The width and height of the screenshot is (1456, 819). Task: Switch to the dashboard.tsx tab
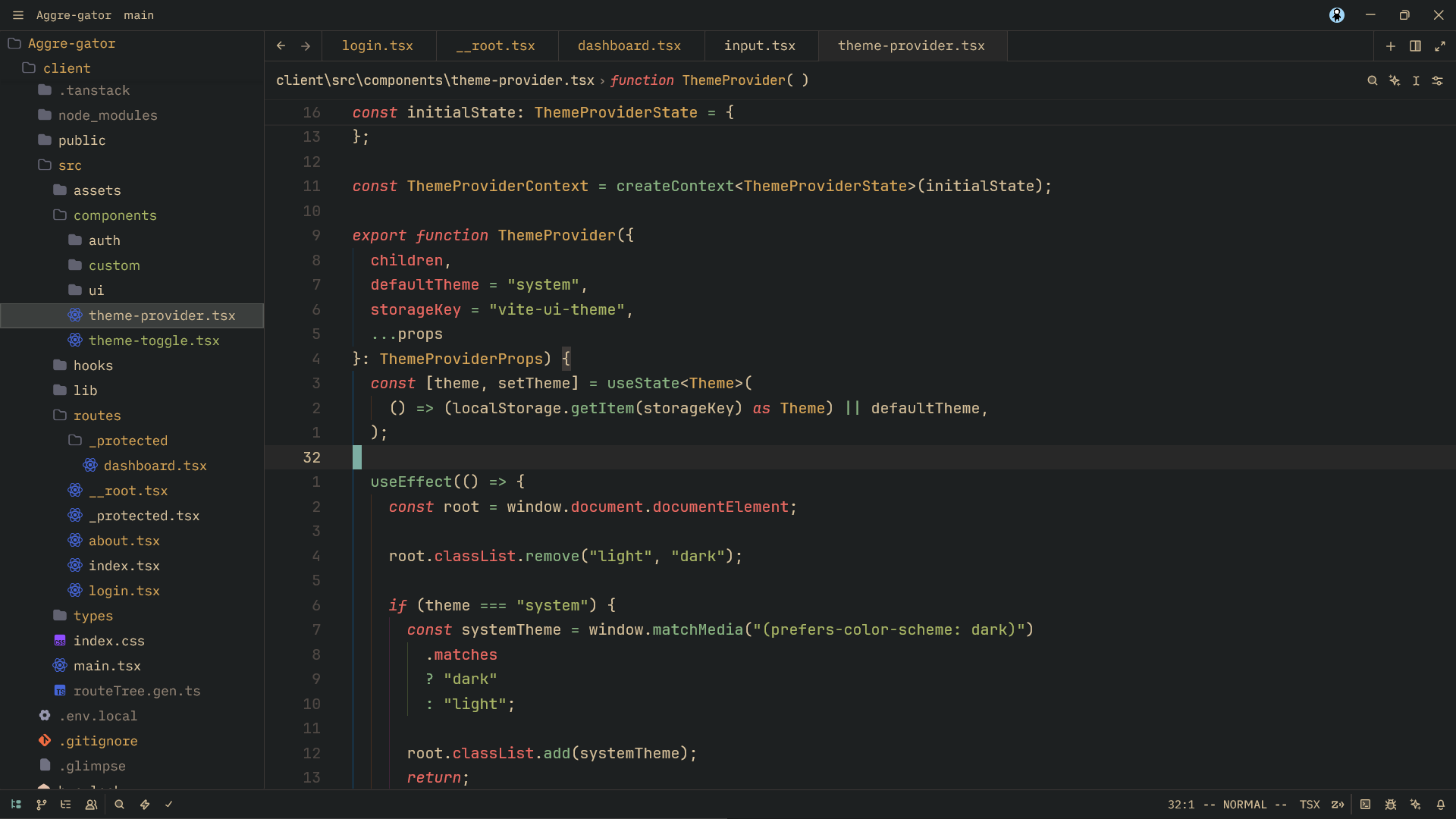pyautogui.click(x=630, y=46)
